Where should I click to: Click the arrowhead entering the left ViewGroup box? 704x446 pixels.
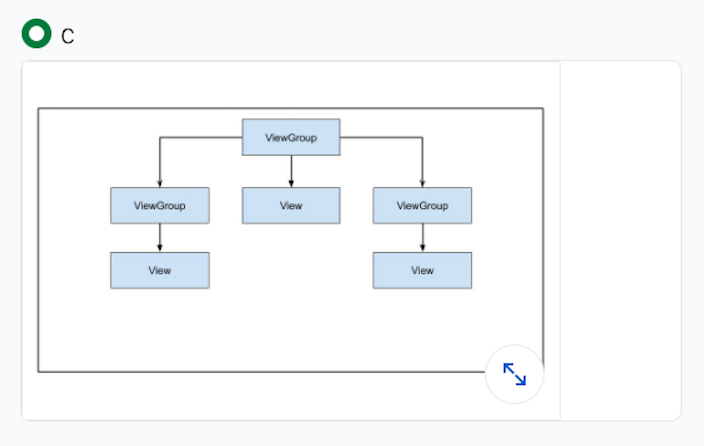pyautogui.click(x=160, y=183)
